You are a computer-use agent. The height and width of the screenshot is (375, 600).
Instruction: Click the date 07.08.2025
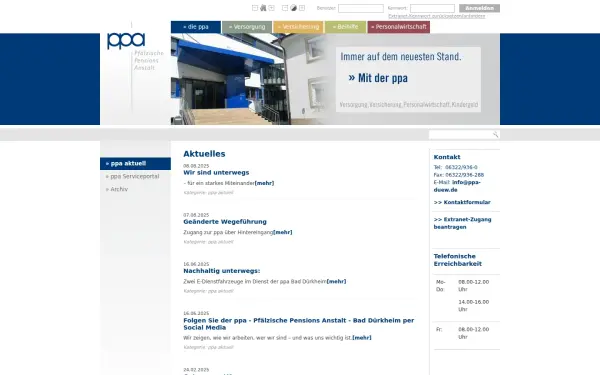(196, 215)
